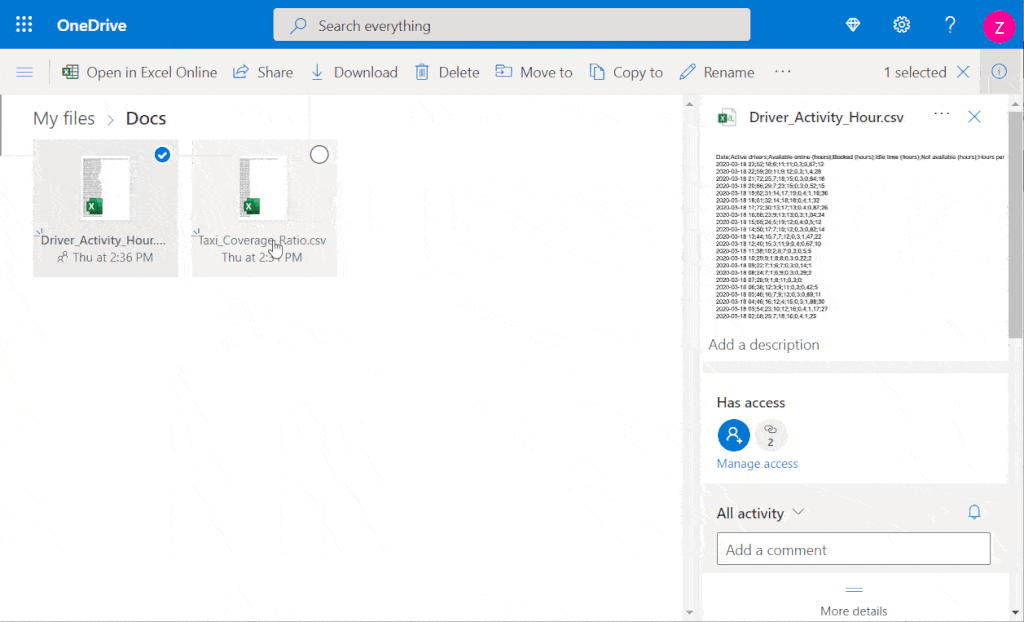Viewport: 1024px width, 622px height.
Task: Open OneDrive settings gear
Action: [x=901, y=24]
